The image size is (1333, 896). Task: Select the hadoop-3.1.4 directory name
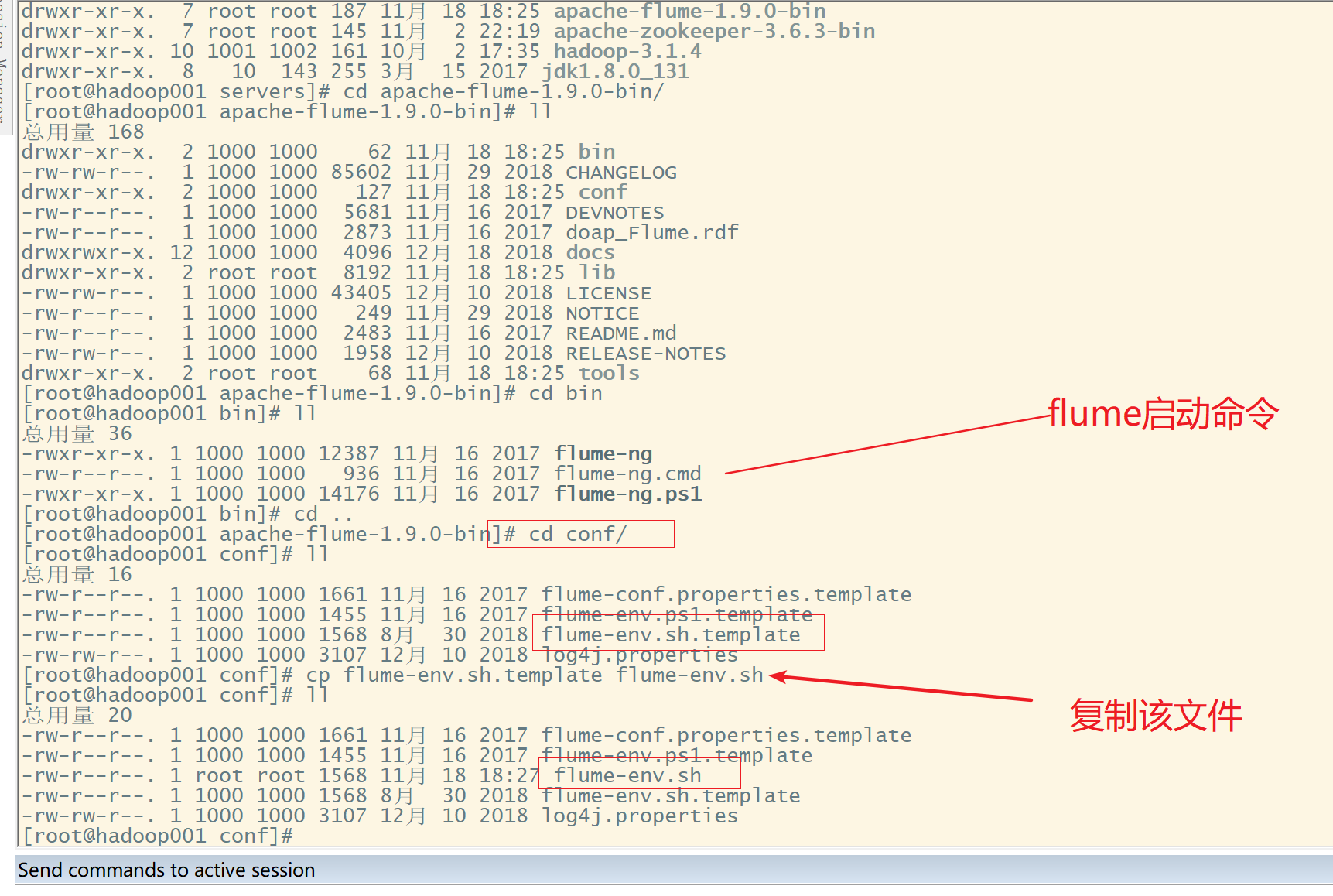(627, 52)
